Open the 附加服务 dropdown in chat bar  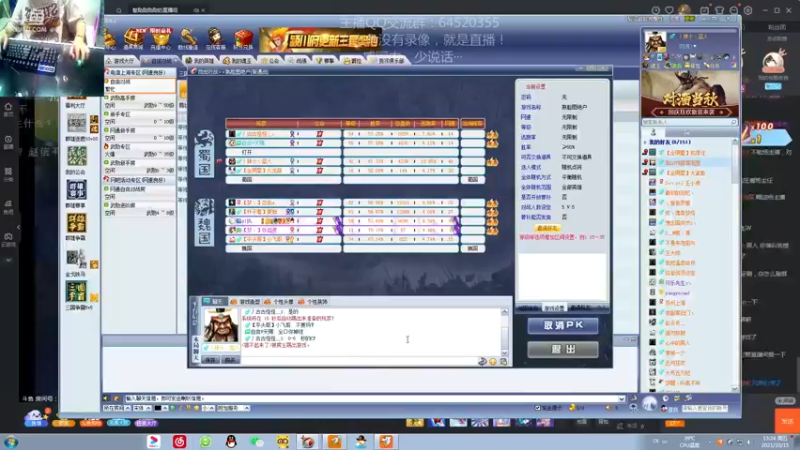point(233,408)
